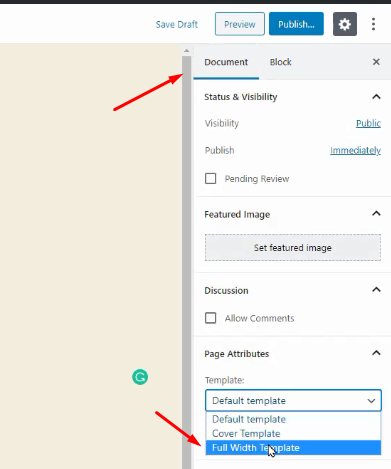Image resolution: width=391 pixels, height=469 pixels.
Task: Click the Publish button
Action: [x=296, y=24]
